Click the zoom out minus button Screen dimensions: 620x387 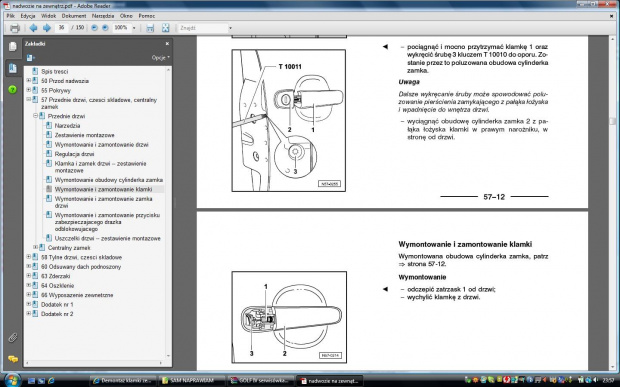point(94,28)
